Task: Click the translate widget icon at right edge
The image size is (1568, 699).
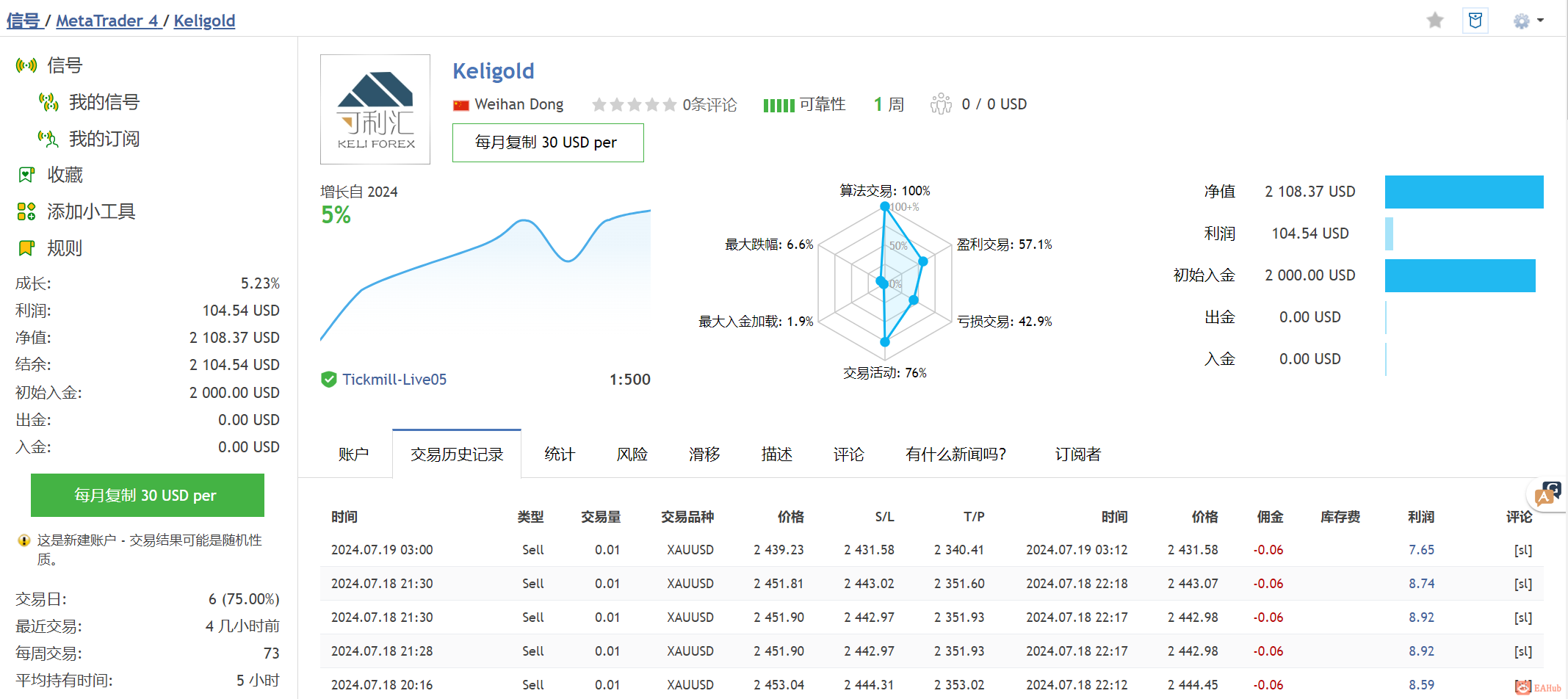Action: click(x=1549, y=493)
